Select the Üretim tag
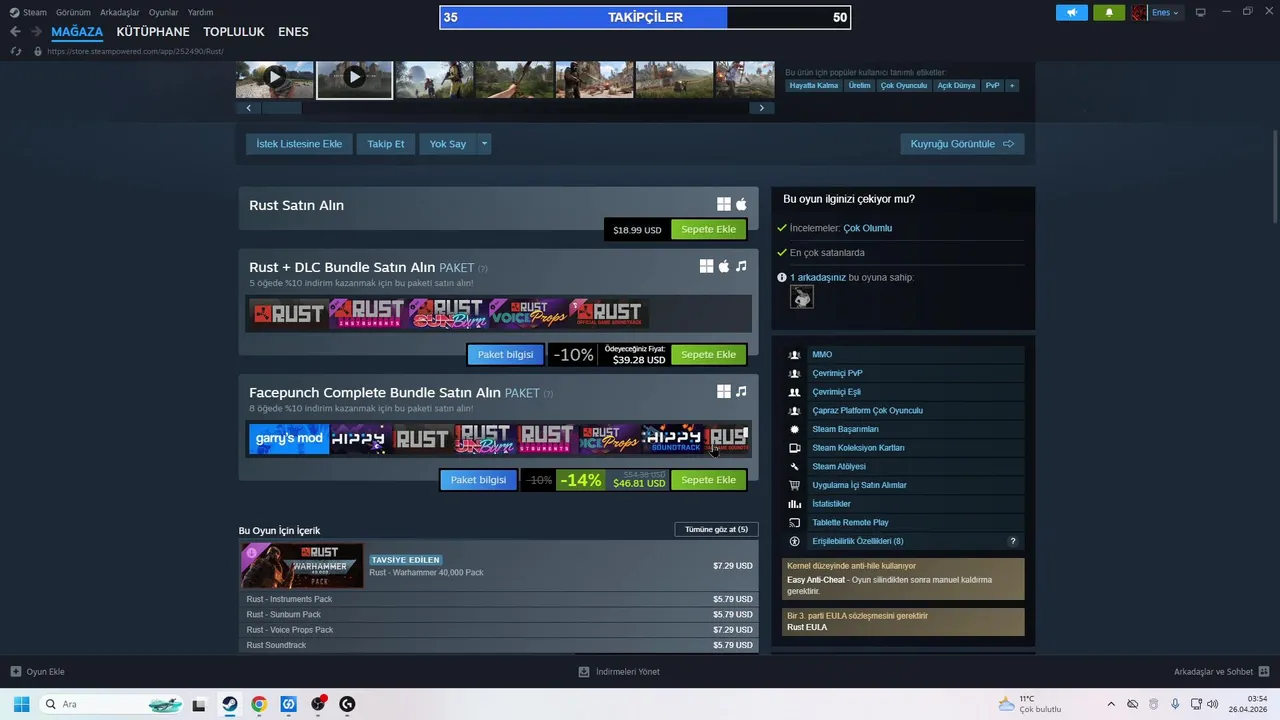1280x720 pixels. tap(860, 86)
